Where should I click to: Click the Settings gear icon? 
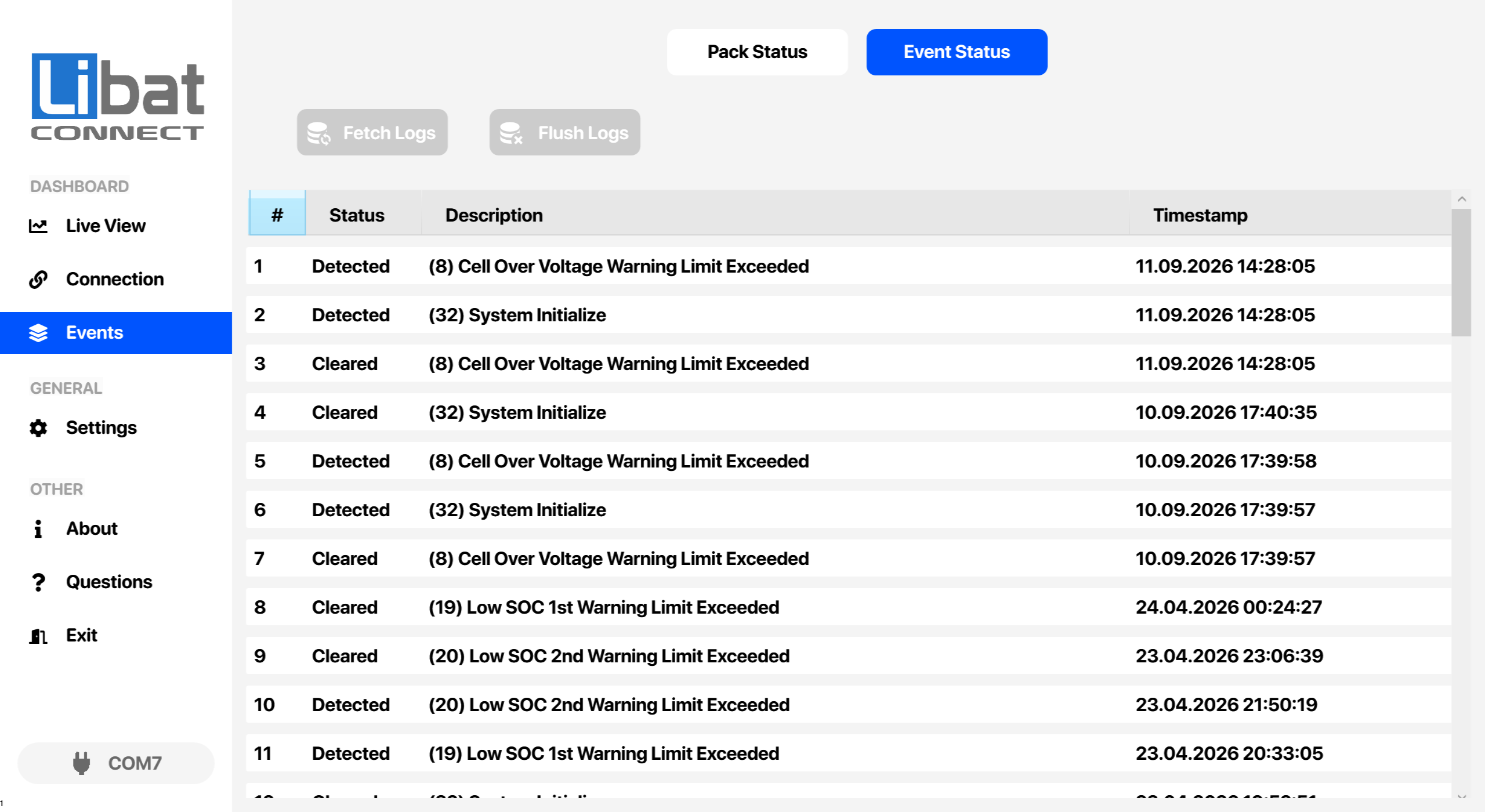pos(38,428)
